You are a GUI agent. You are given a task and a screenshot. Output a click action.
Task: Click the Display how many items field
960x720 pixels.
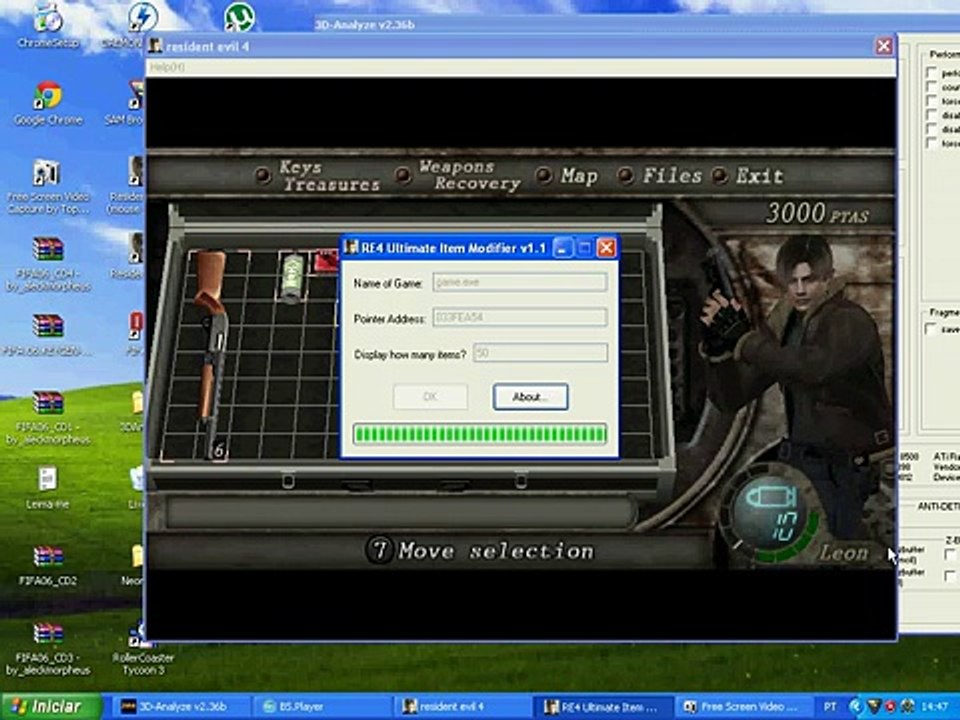[540, 353]
